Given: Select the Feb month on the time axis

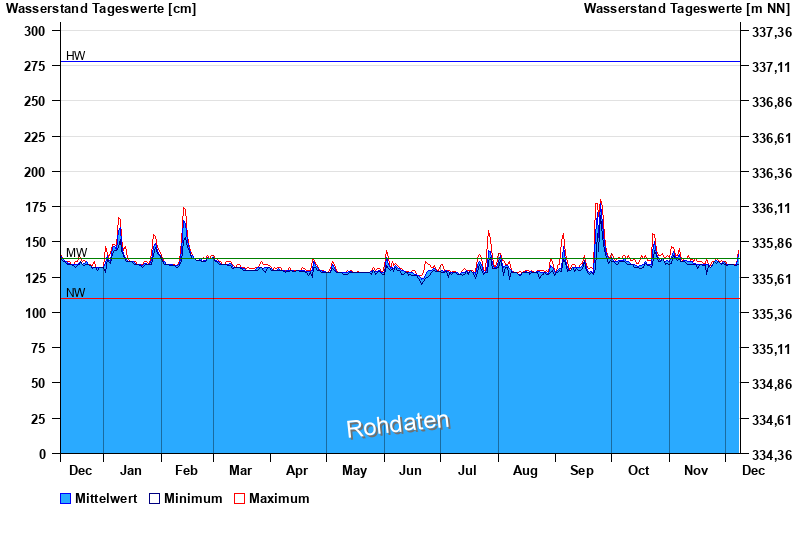Looking at the screenshot, I should point(186,470).
